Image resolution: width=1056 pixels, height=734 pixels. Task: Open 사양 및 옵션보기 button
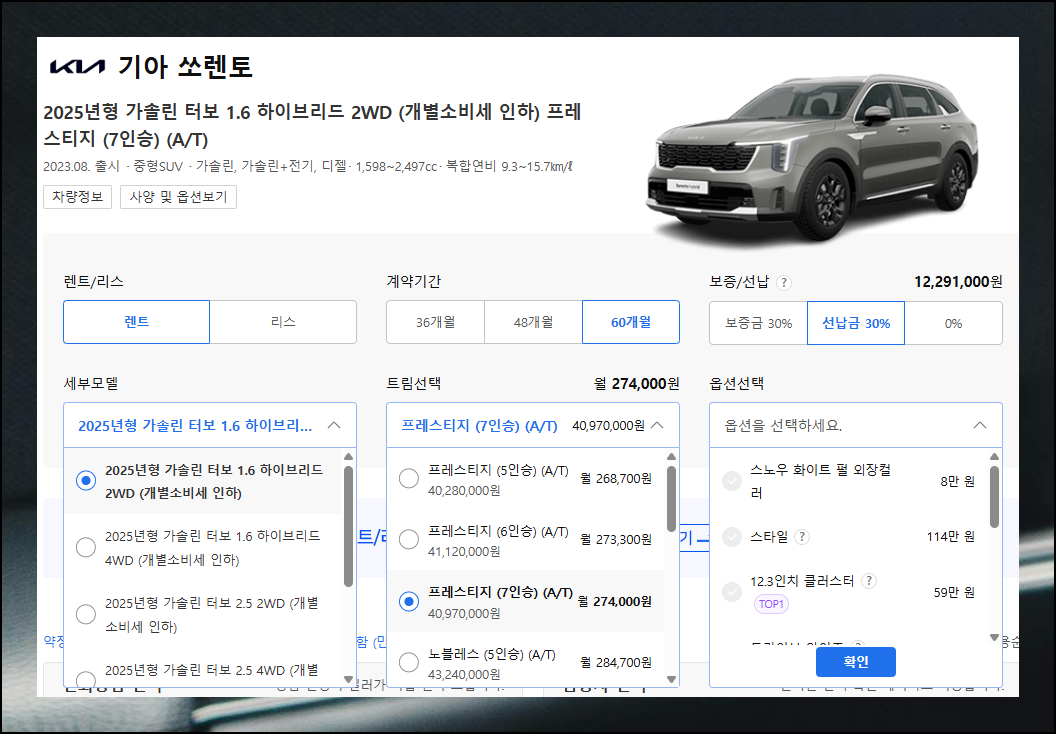(178, 197)
